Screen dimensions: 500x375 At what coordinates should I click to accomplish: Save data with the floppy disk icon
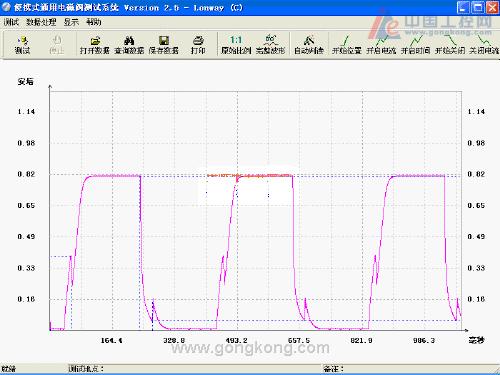click(x=164, y=45)
